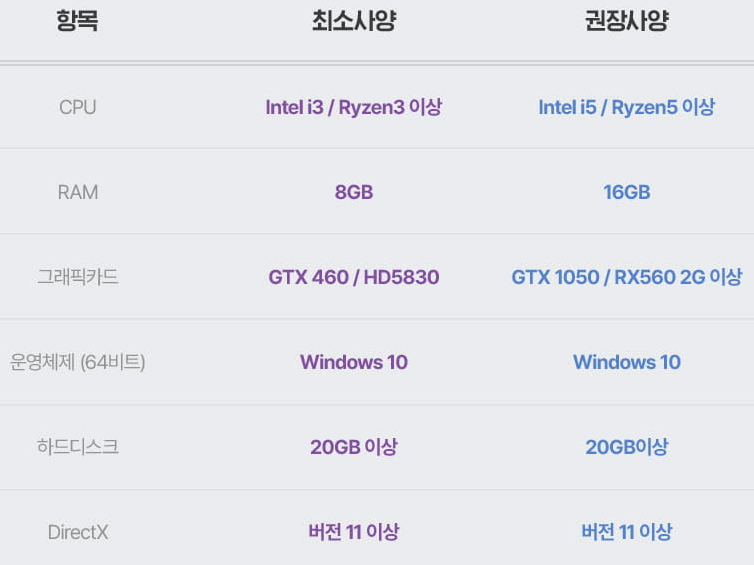
Task: Select the 권장사양 column header
Action: click(x=627, y=21)
